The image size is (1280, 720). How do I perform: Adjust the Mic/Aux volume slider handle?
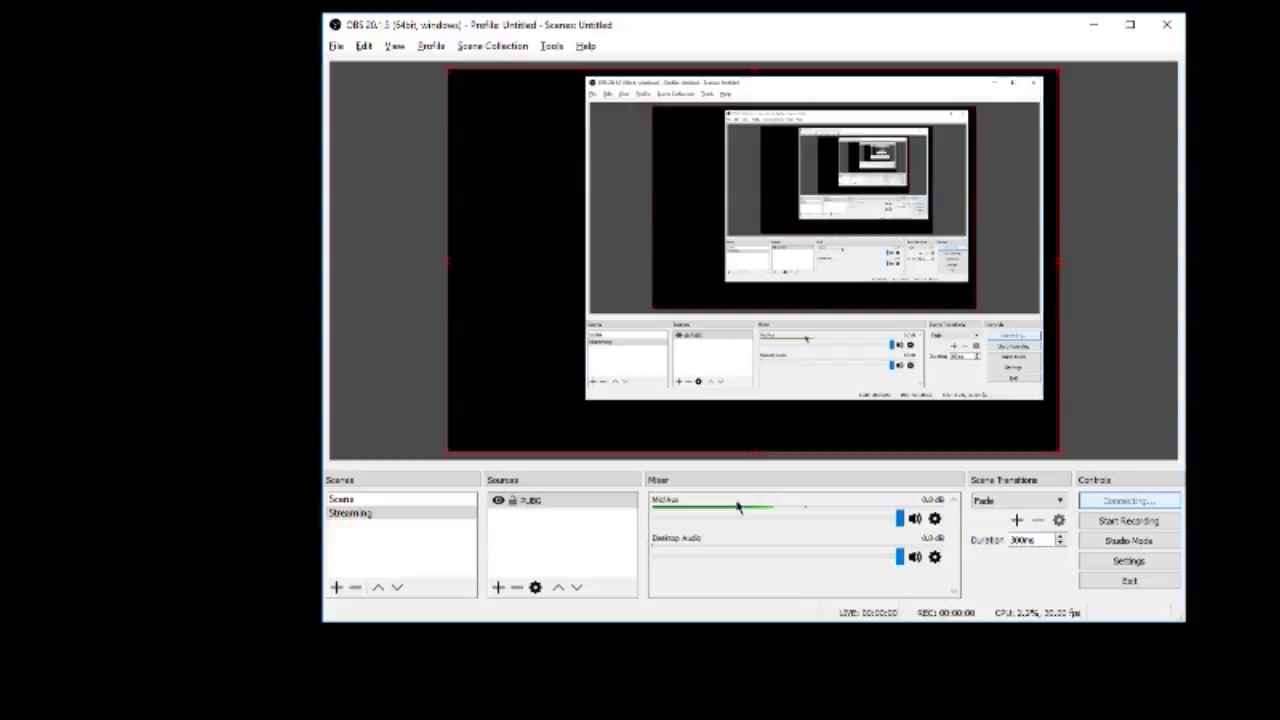pos(900,518)
